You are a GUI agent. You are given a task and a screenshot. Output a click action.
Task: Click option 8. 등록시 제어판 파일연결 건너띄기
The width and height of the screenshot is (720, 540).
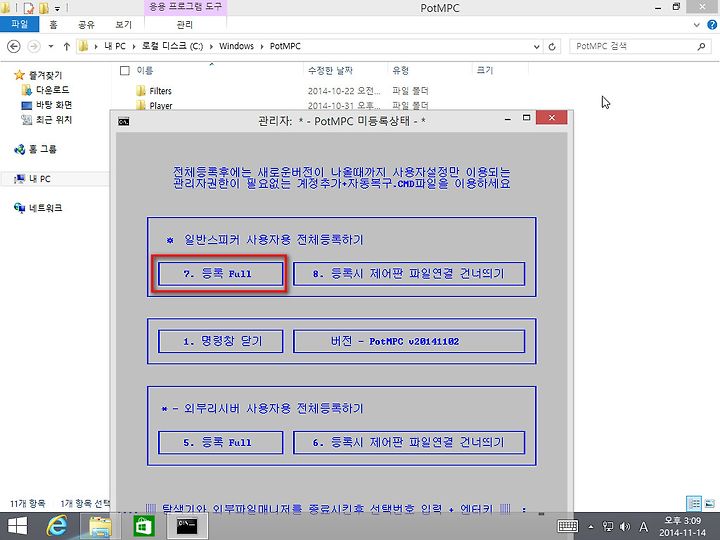pos(409,274)
